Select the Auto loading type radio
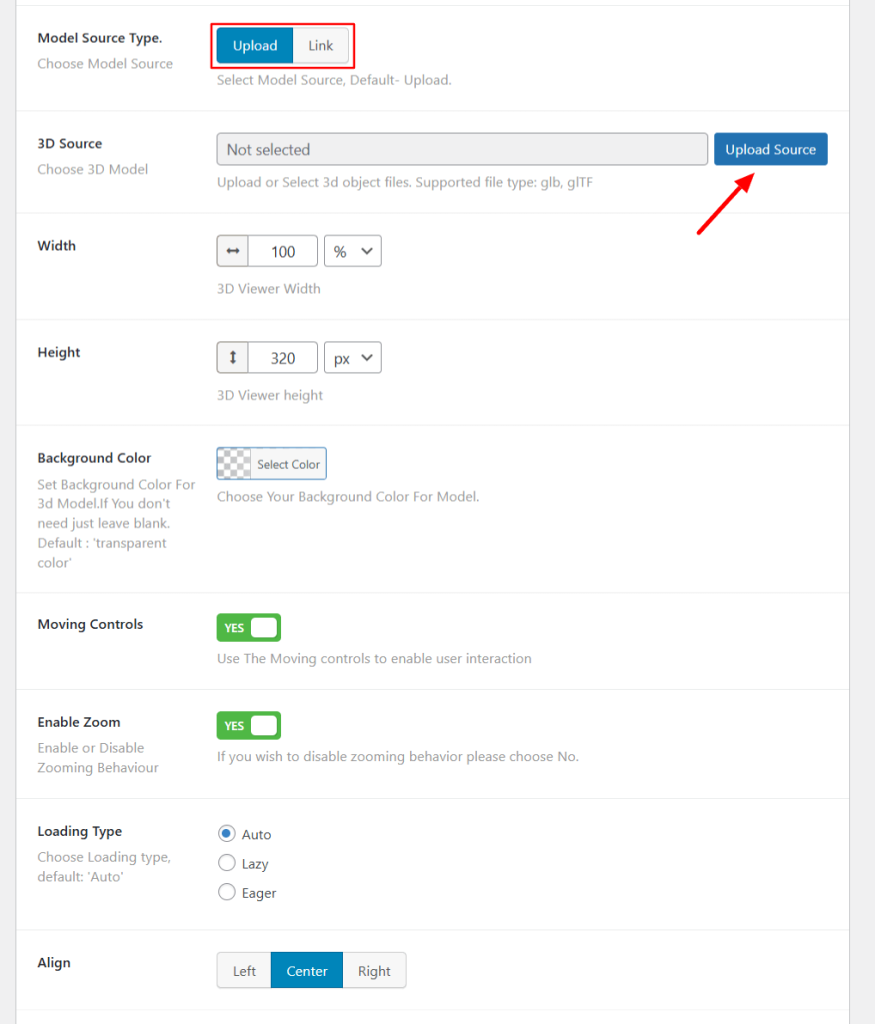This screenshot has height=1024, width=875. 227,834
